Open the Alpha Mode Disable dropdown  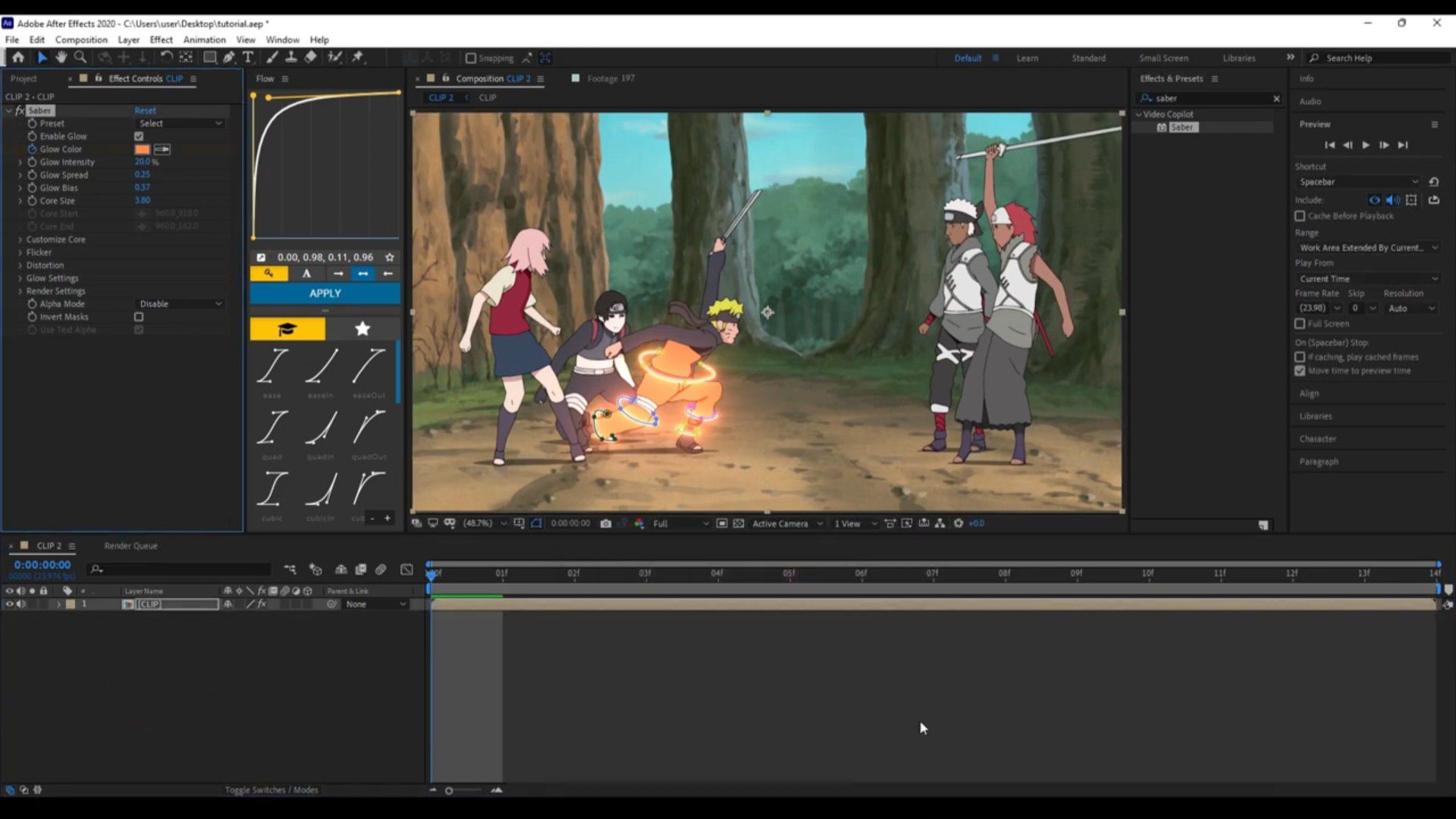point(180,304)
